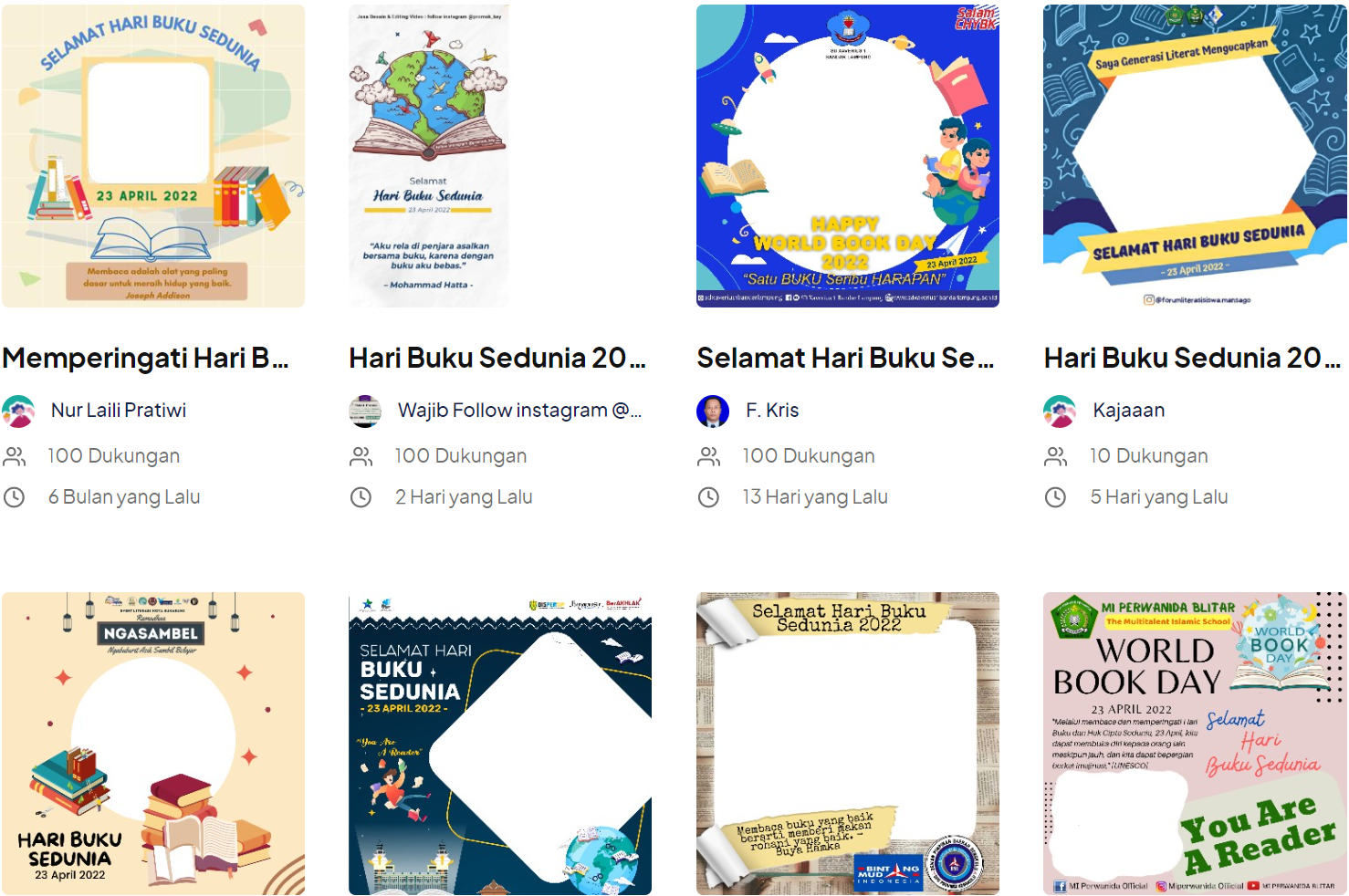Click the F. Kris profile avatar
The height and width of the screenshot is (896, 1349).
click(x=713, y=412)
